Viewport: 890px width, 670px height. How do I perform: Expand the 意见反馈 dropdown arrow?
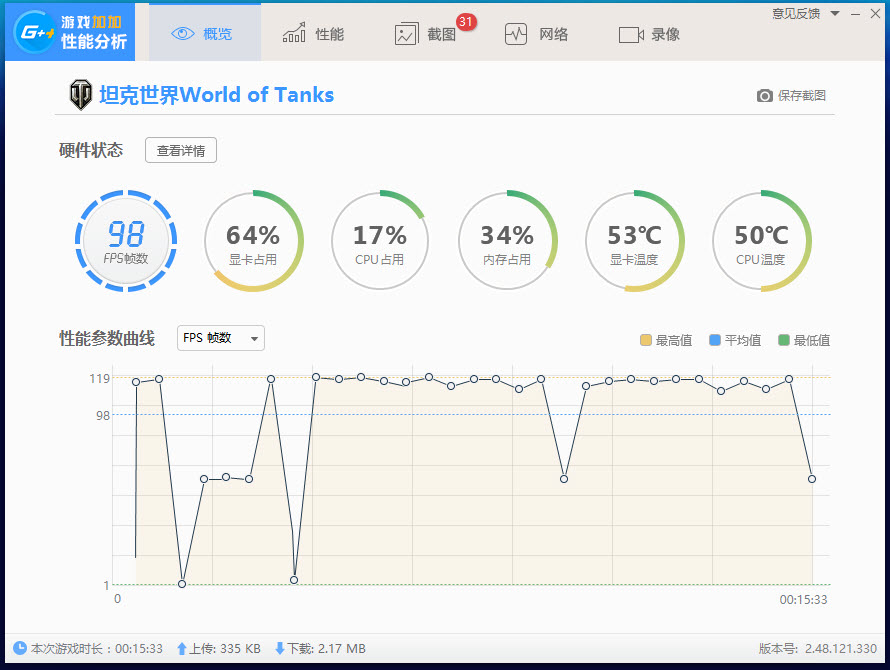(834, 13)
